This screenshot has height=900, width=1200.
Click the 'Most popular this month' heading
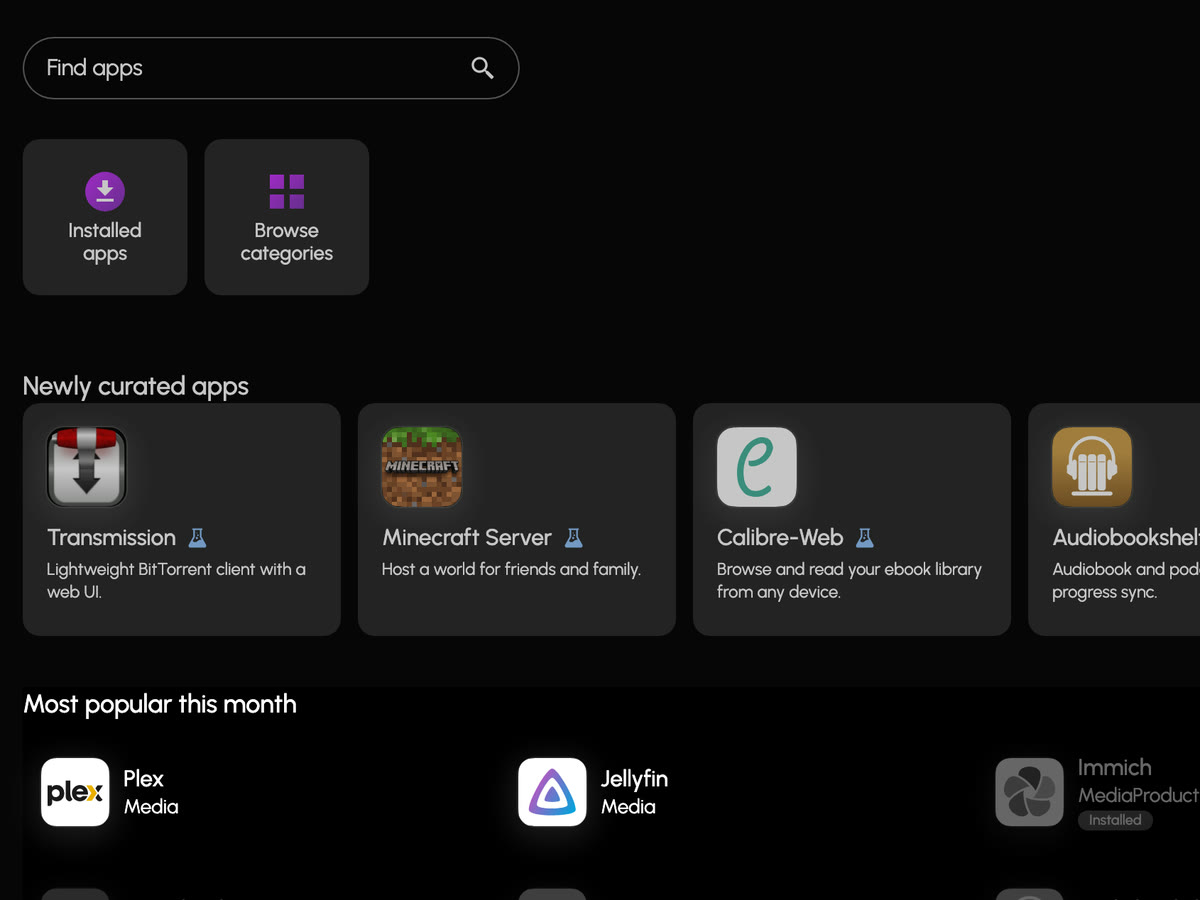tap(160, 704)
